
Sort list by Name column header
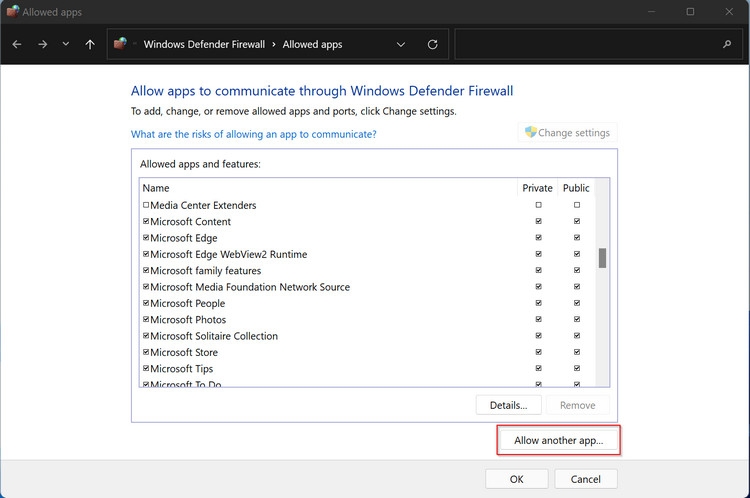[328, 188]
